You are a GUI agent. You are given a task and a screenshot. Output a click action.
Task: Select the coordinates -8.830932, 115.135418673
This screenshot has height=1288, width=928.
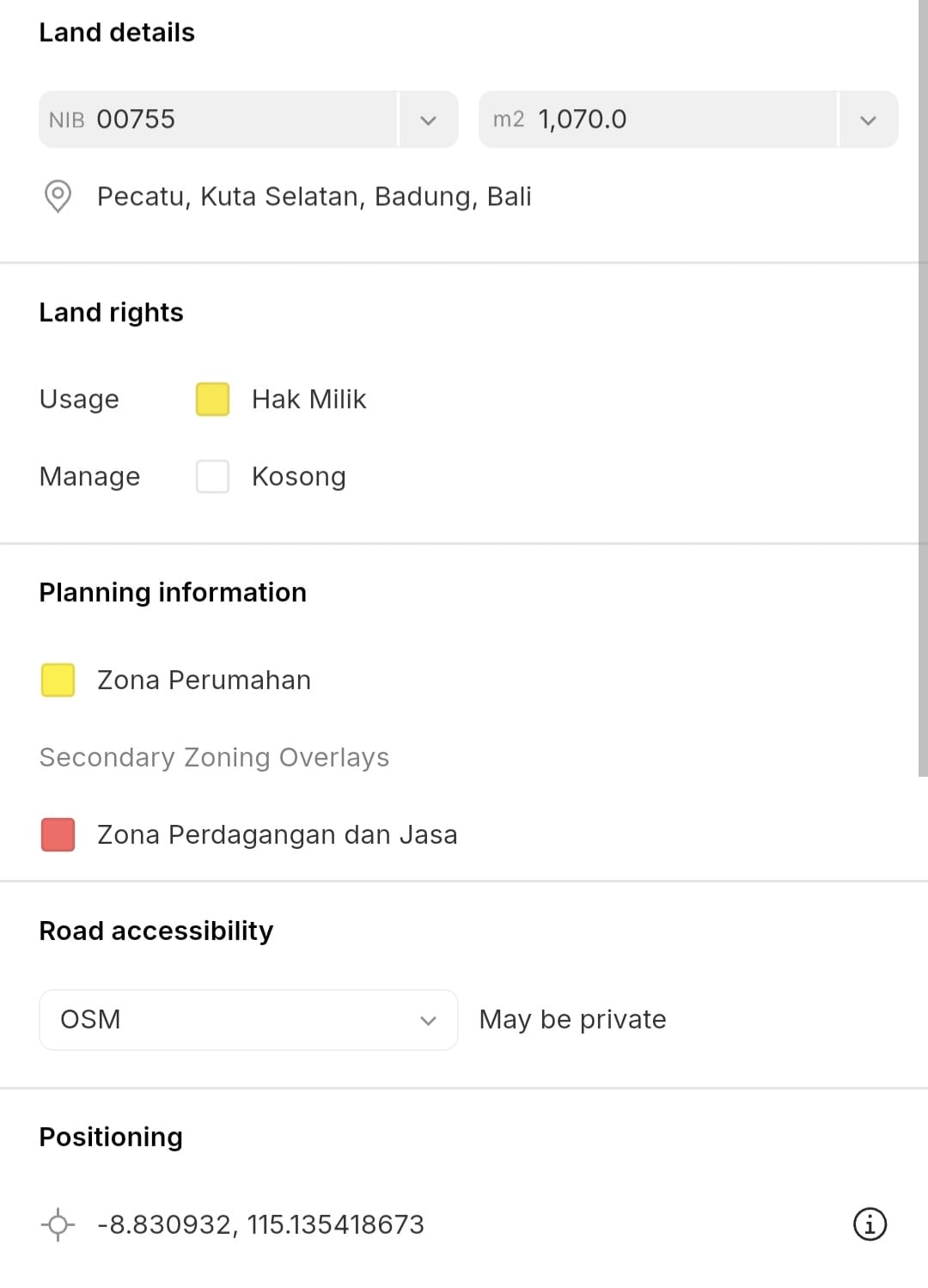pos(260,1224)
